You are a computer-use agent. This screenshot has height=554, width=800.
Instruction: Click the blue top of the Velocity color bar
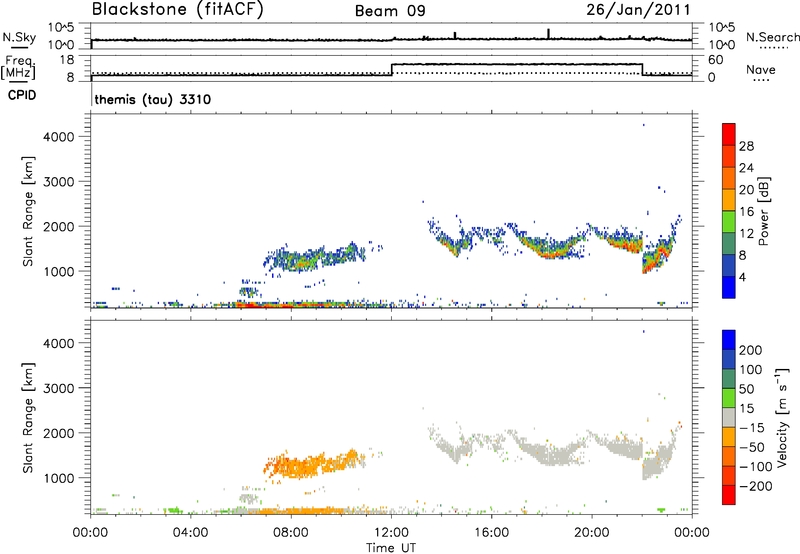pos(729,340)
